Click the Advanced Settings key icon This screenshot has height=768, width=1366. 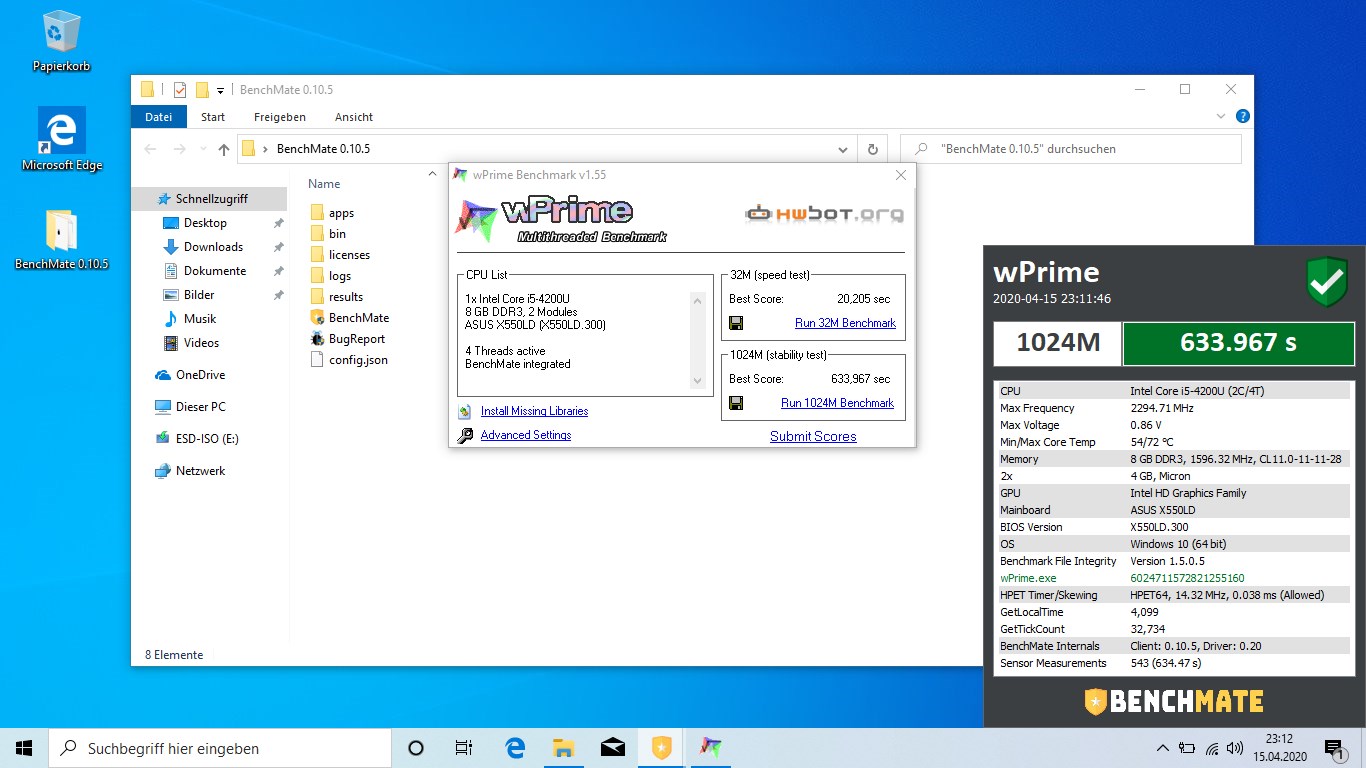464,435
